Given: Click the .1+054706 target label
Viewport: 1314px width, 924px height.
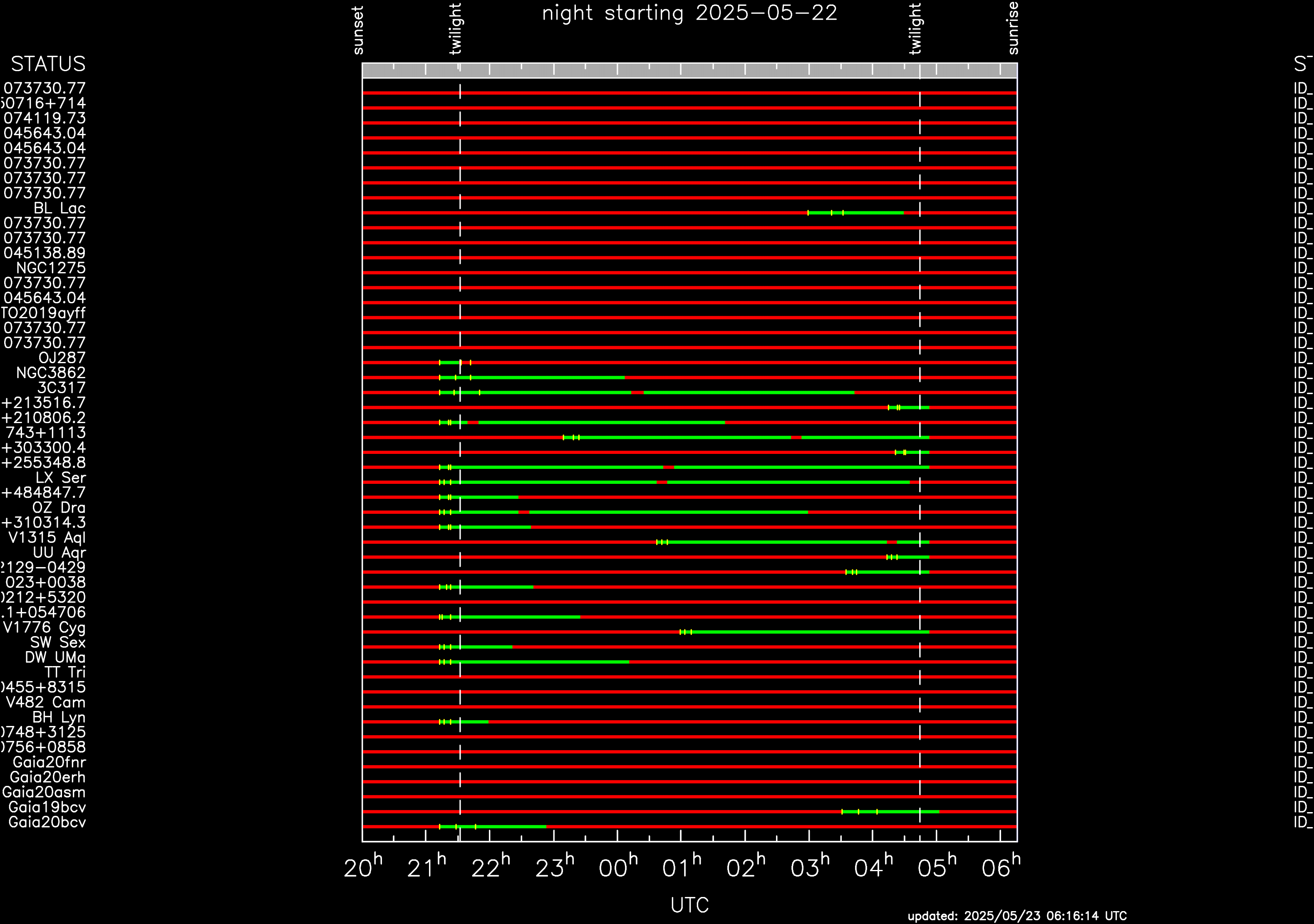Looking at the screenshot, I should coord(44,612).
